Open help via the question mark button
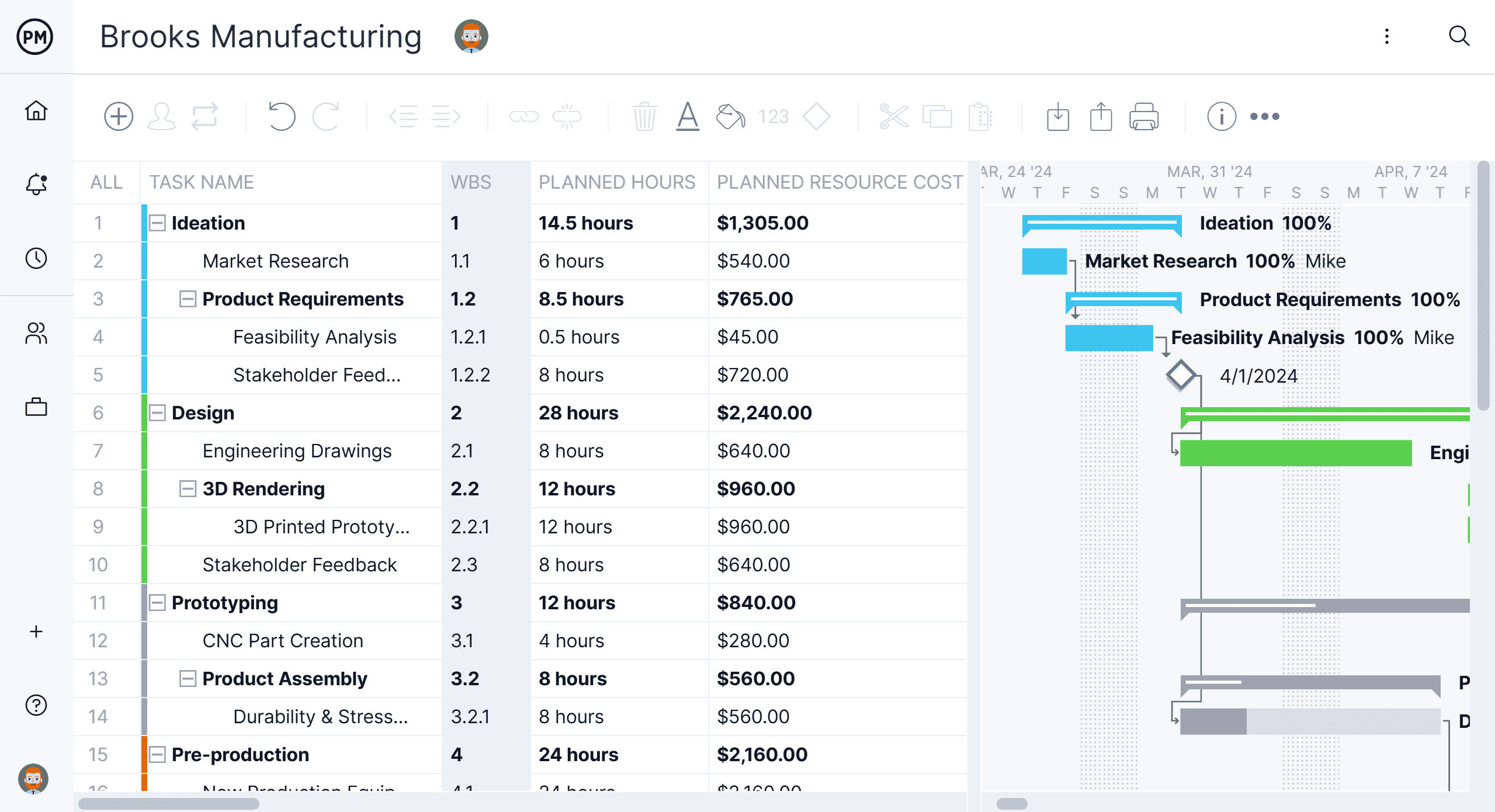 click(36, 705)
